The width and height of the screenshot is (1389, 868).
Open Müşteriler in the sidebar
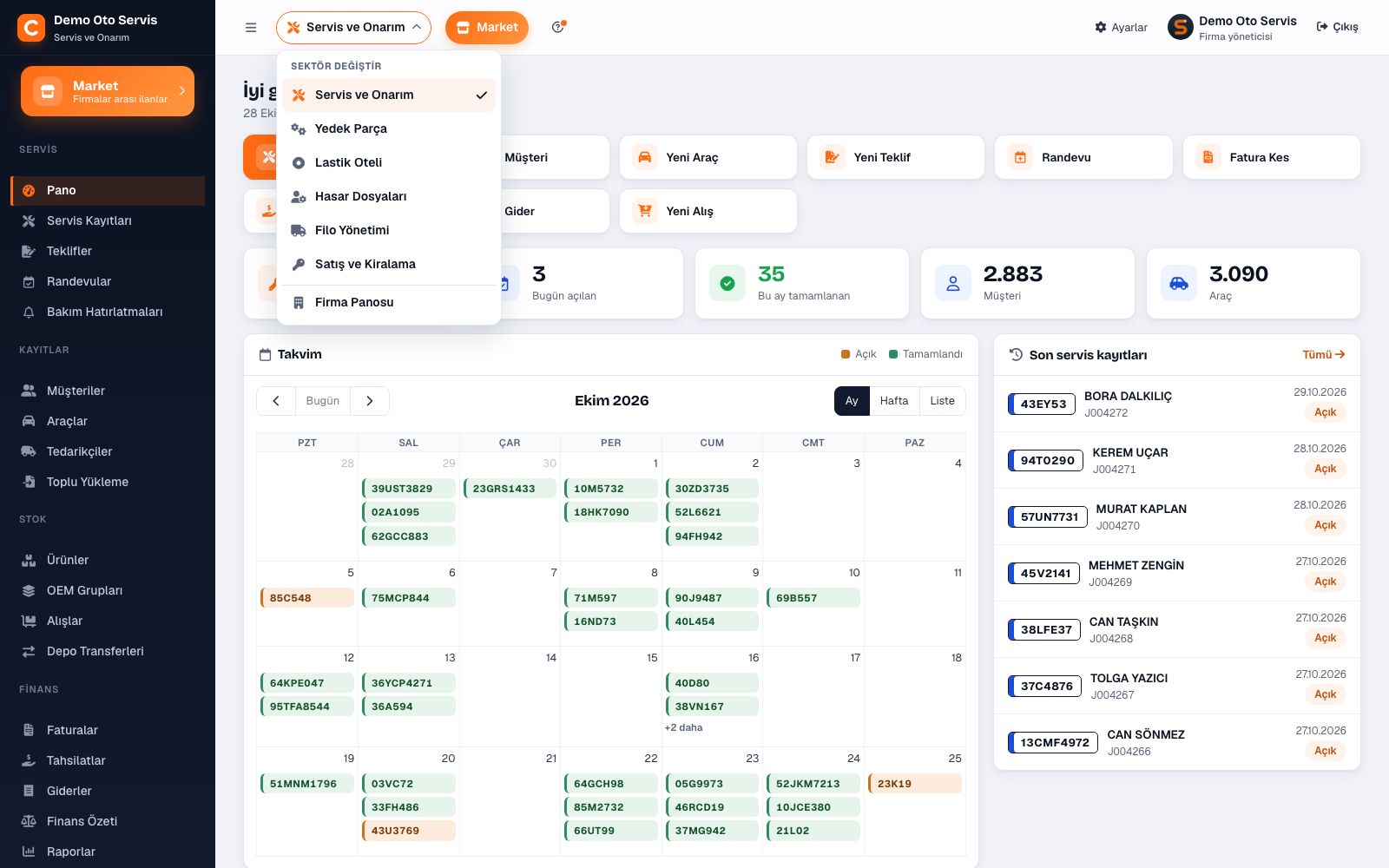[x=108, y=391]
